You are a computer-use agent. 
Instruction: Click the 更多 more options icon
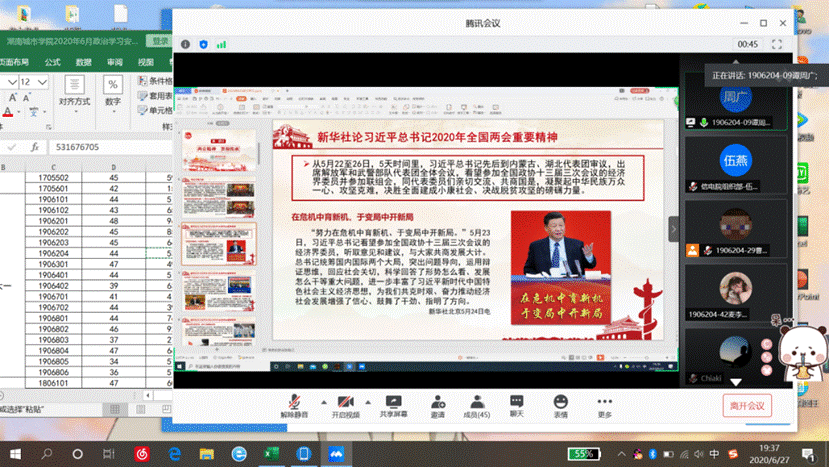click(604, 400)
